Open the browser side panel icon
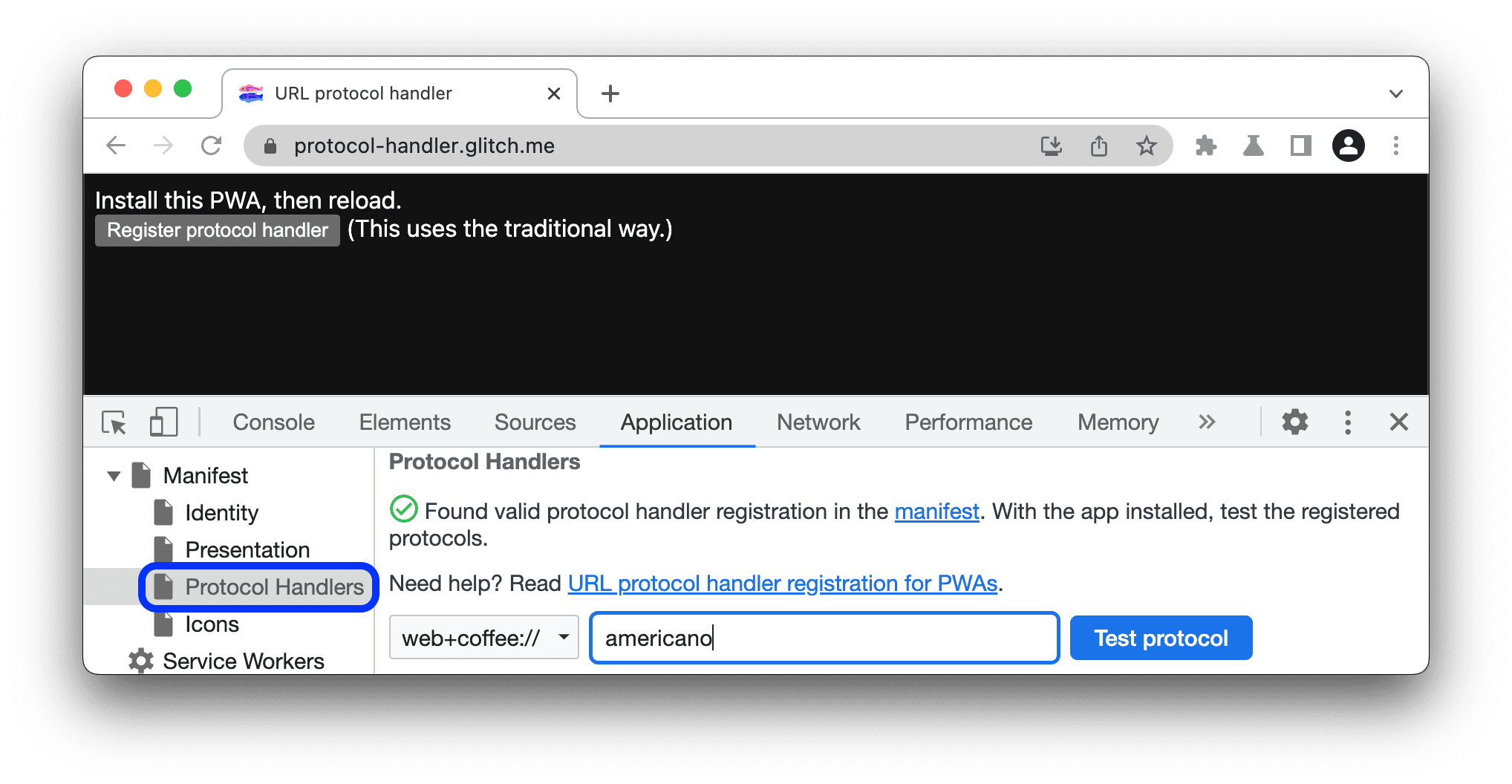Viewport: 1512px width, 784px height. click(x=1300, y=146)
